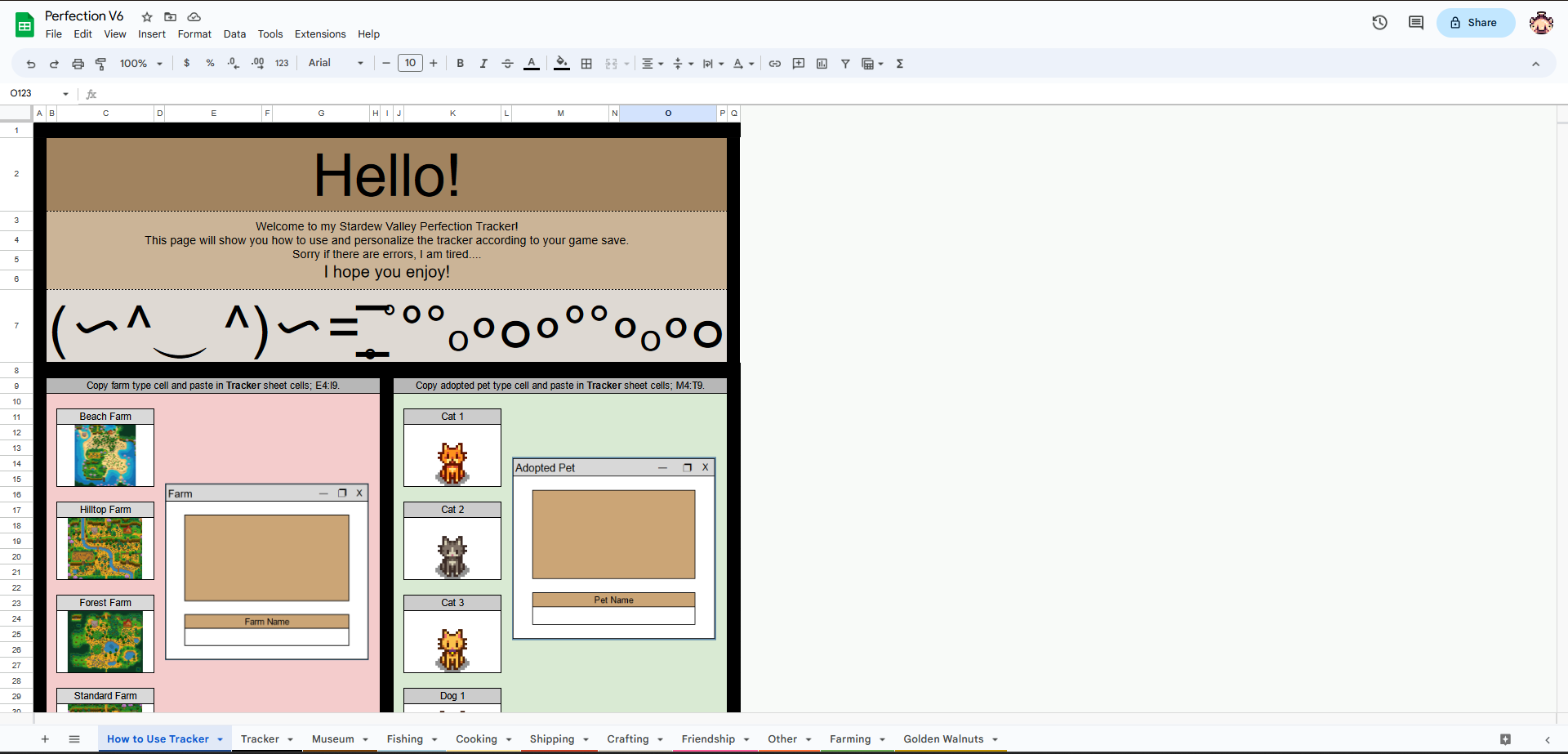Create a filter with the funnel icon

tap(845, 63)
